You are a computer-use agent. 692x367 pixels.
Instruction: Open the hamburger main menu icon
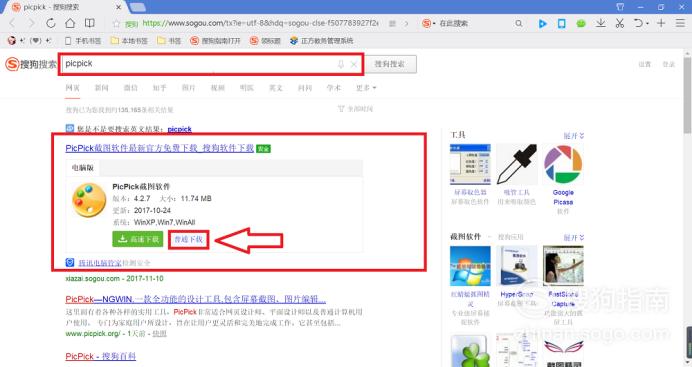pos(680,23)
